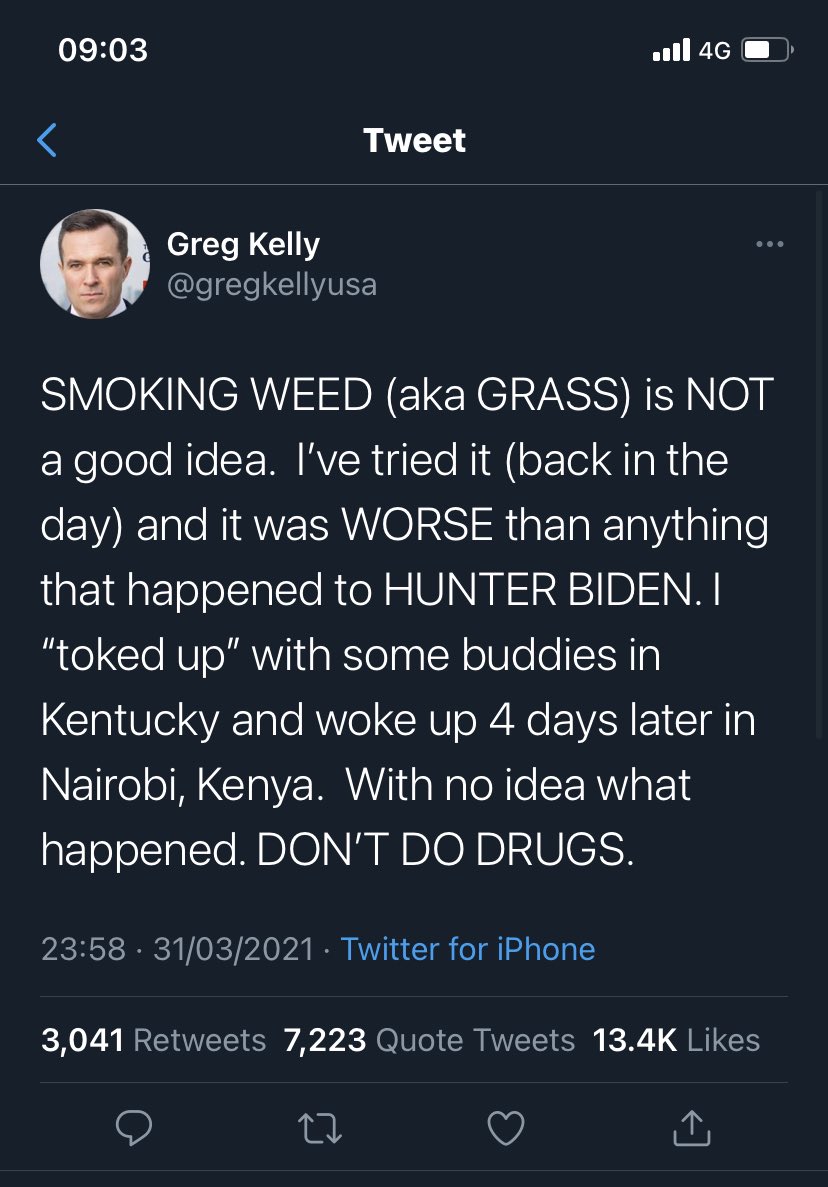View the 7,223 Quote Tweets list
The height and width of the screenshot is (1187, 828).
(x=429, y=1040)
